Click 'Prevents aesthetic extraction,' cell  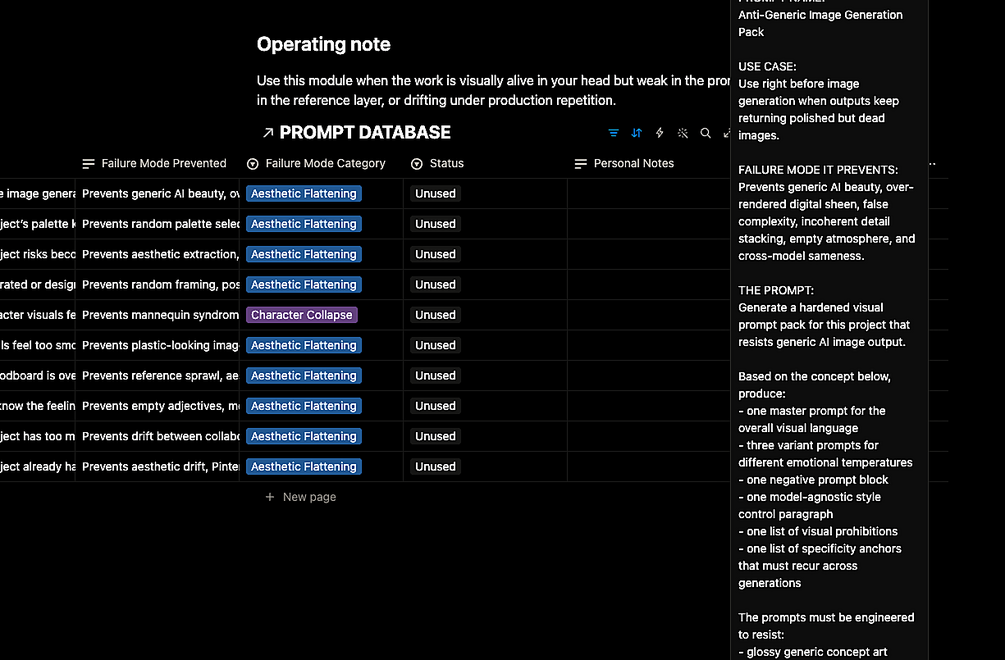click(158, 254)
